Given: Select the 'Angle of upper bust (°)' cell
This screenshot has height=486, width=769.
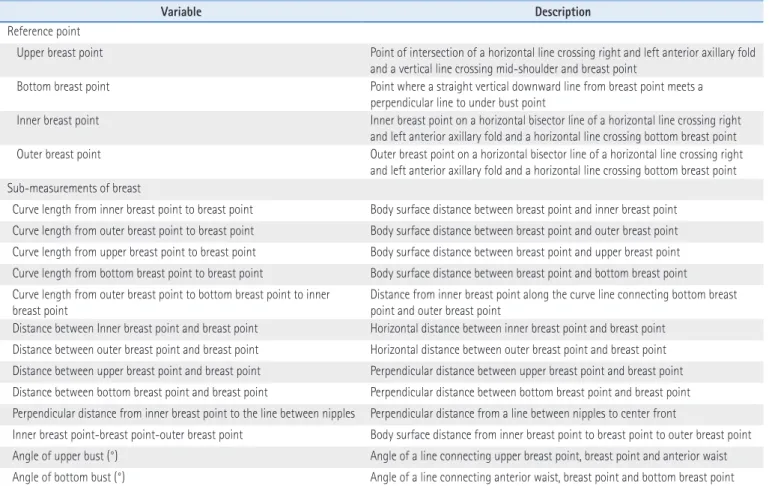Looking at the screenshot, I should tap(65, 456).
